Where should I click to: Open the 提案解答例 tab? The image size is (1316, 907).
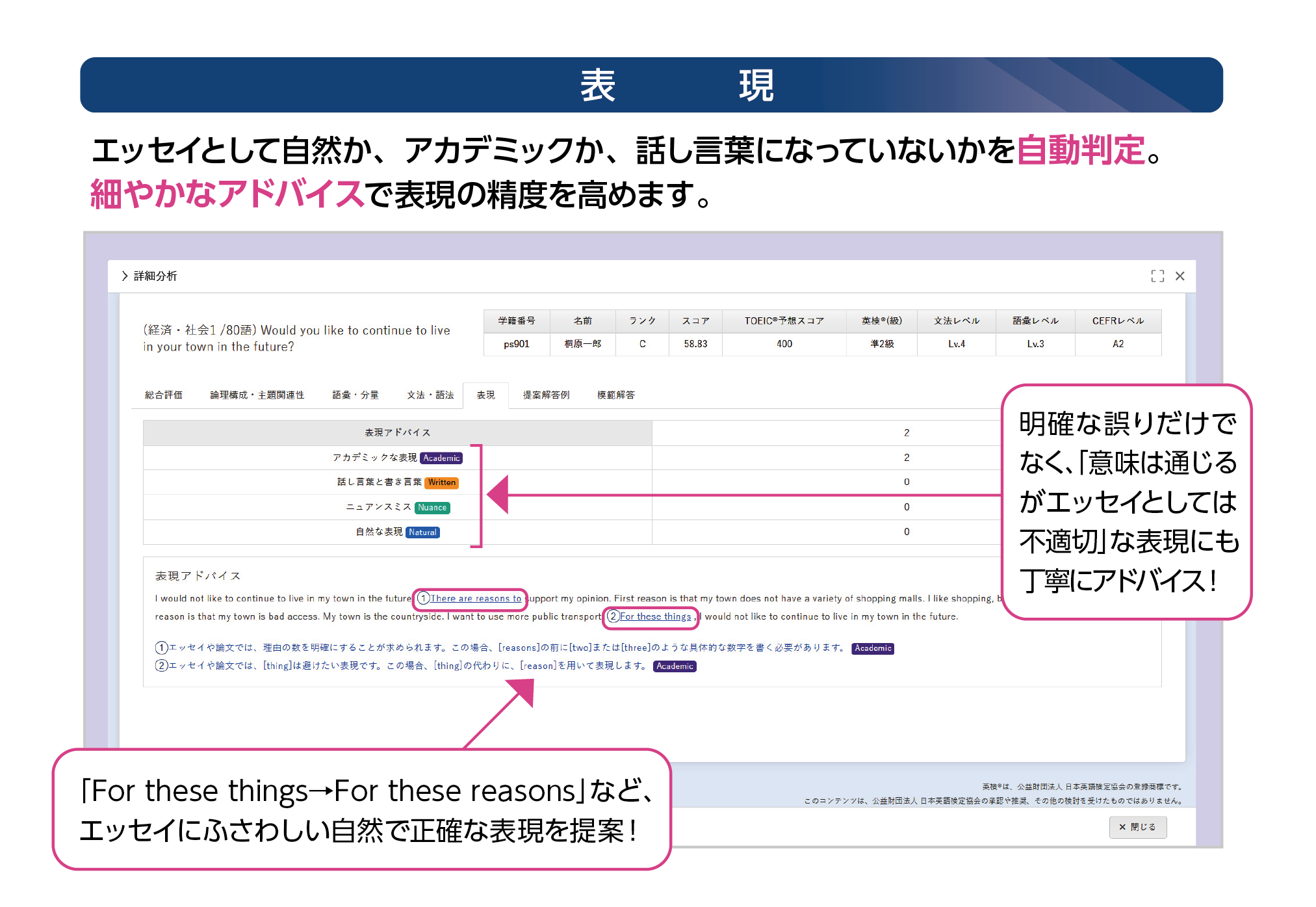[x=546, y=395]
